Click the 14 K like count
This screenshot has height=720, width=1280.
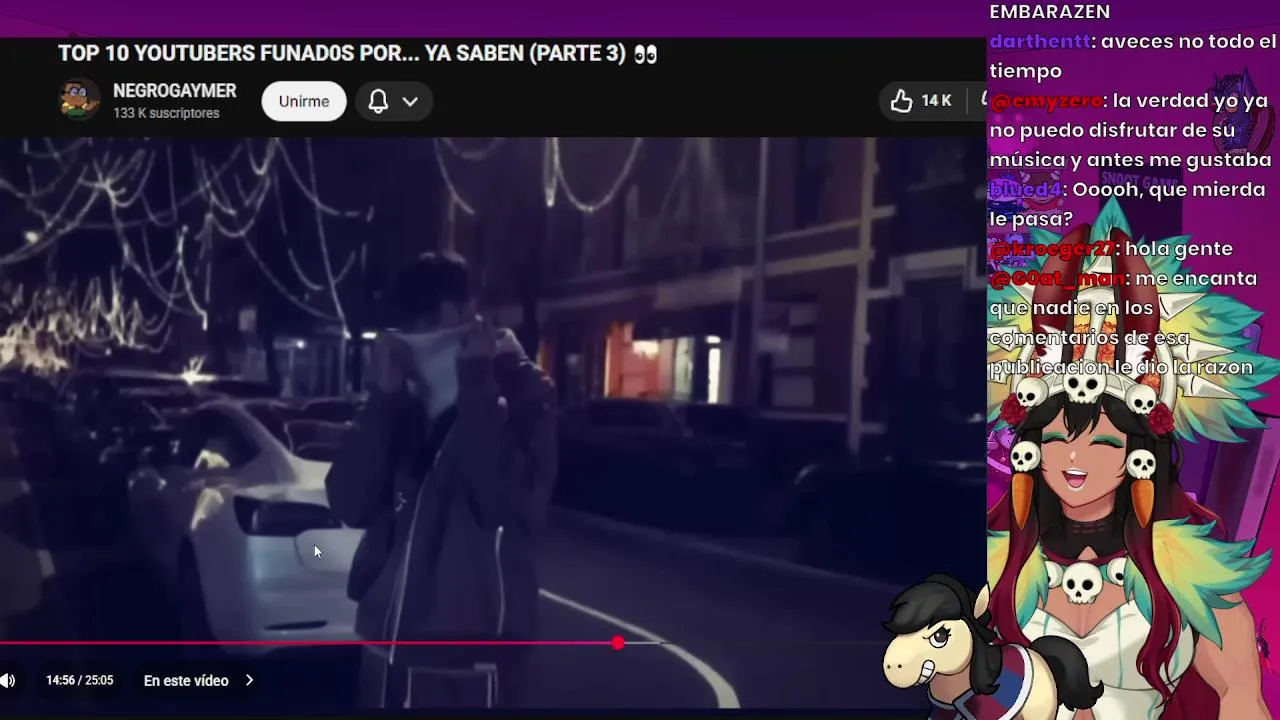[x=937, y=101]
